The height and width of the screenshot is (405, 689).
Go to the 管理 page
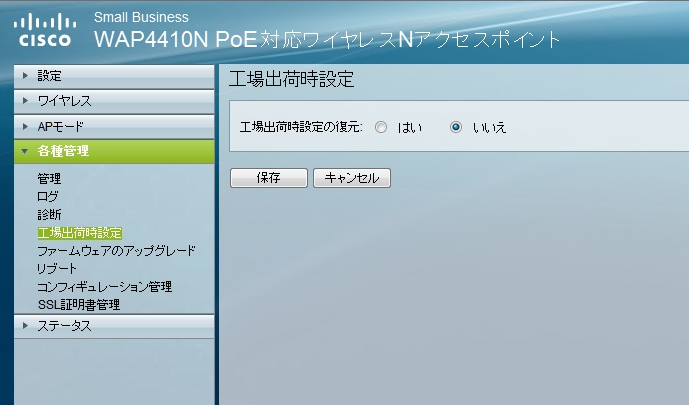[x=49, y=178]
